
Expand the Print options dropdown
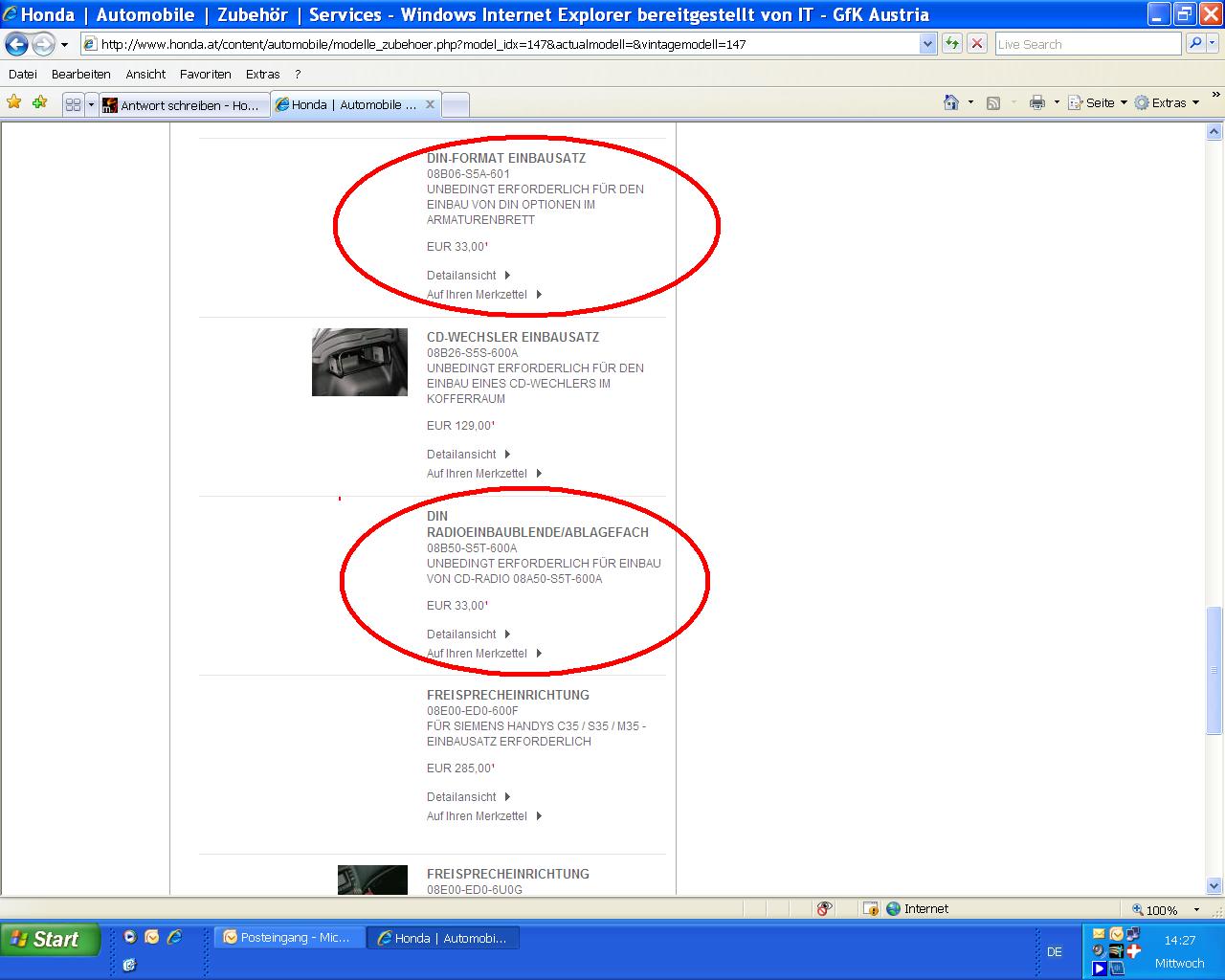[x=1057, y=102]
